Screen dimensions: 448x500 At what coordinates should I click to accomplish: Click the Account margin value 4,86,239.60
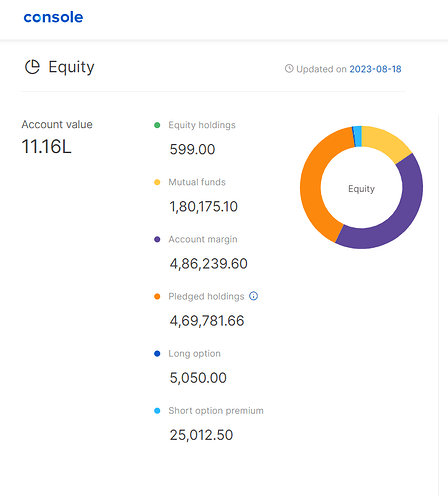point(209,264)
